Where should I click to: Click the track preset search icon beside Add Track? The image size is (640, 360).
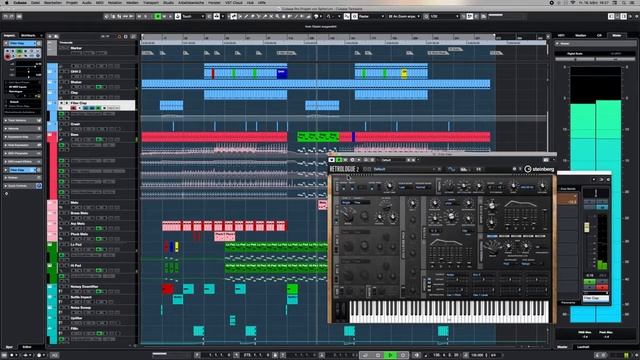[x=56, y=36]
